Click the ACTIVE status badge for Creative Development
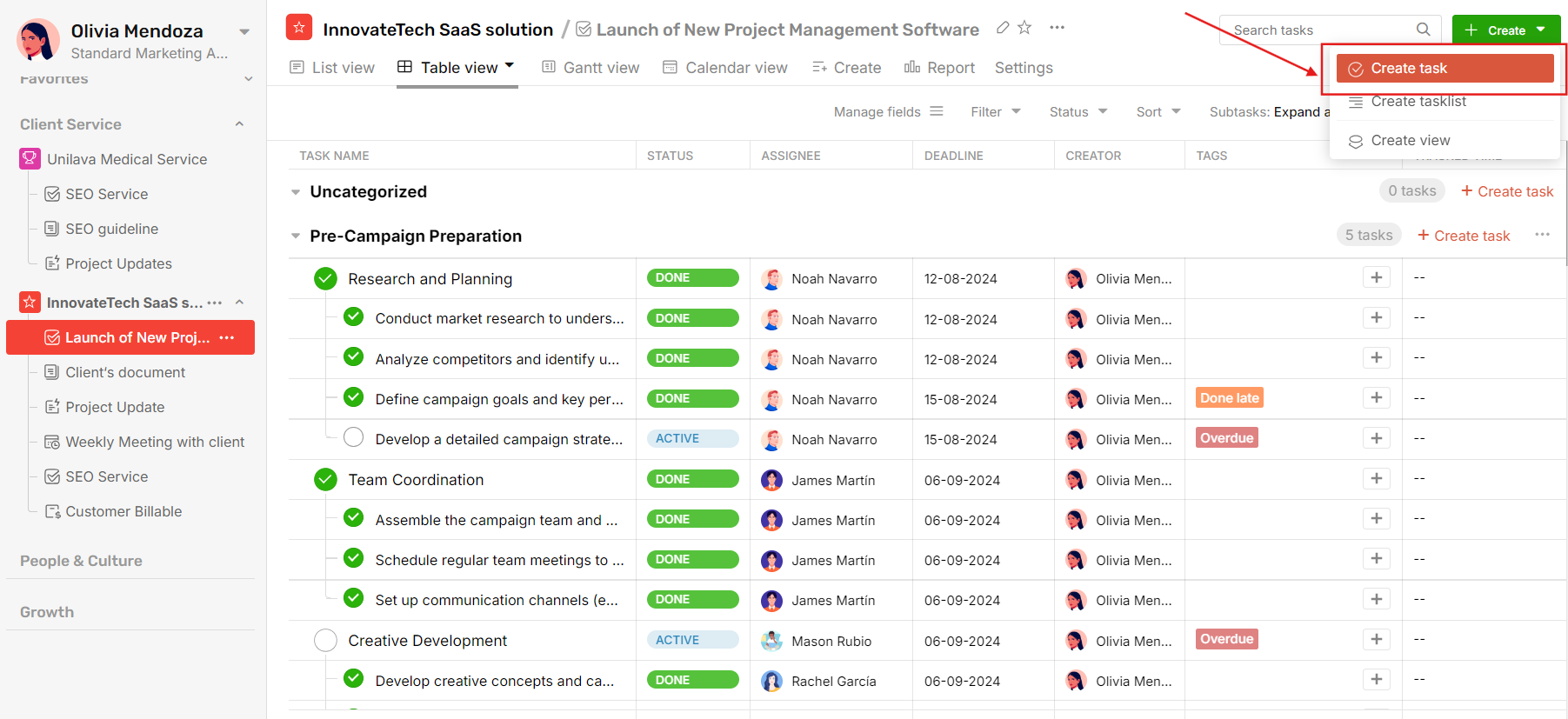This screenshot has height=719, width=1568. (x=692, y=641)
